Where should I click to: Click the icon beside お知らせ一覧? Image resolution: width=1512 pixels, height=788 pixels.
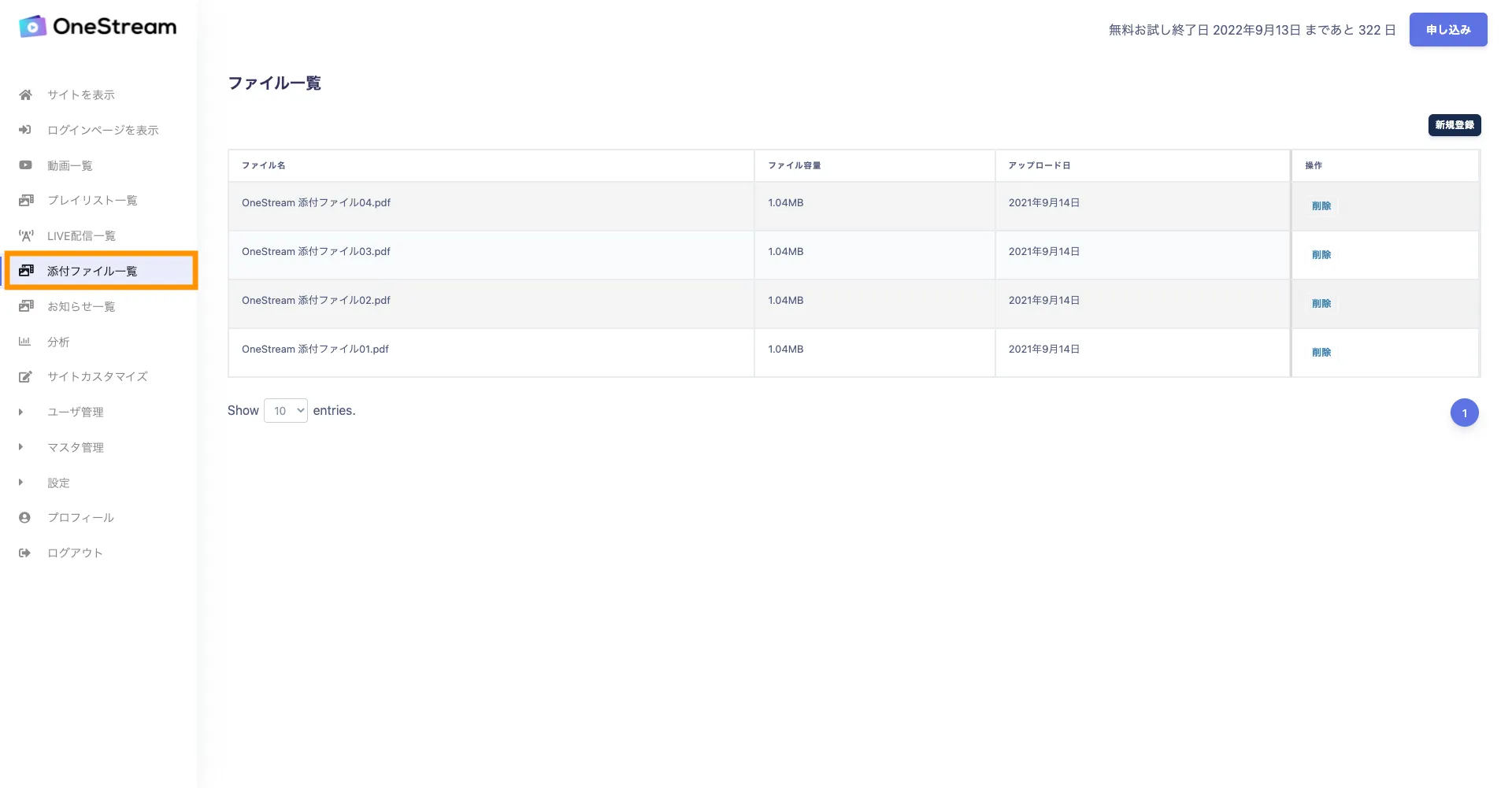click(26, 306)
